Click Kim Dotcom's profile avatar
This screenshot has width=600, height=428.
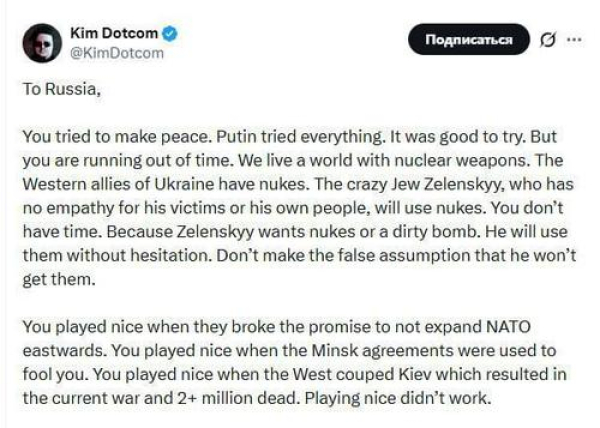coord(39,43)
